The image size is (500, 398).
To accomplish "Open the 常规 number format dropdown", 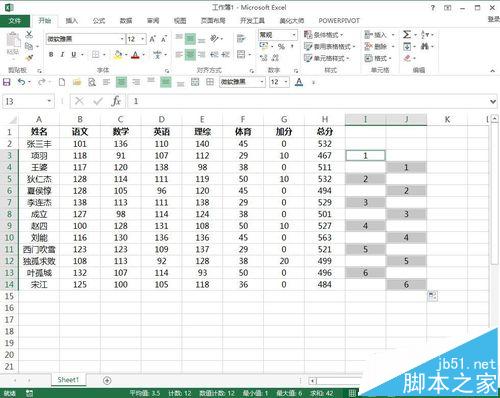I will (x=294, y=34).
